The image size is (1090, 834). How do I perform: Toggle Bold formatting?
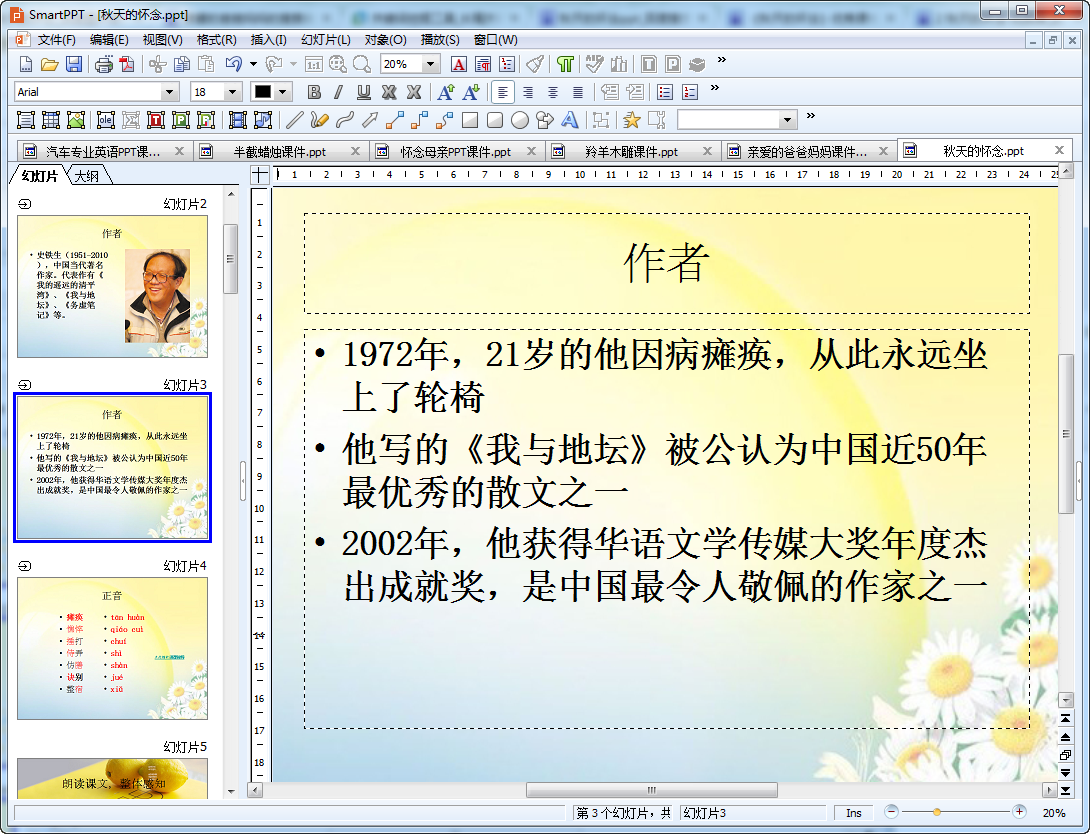tap(314, 92)
